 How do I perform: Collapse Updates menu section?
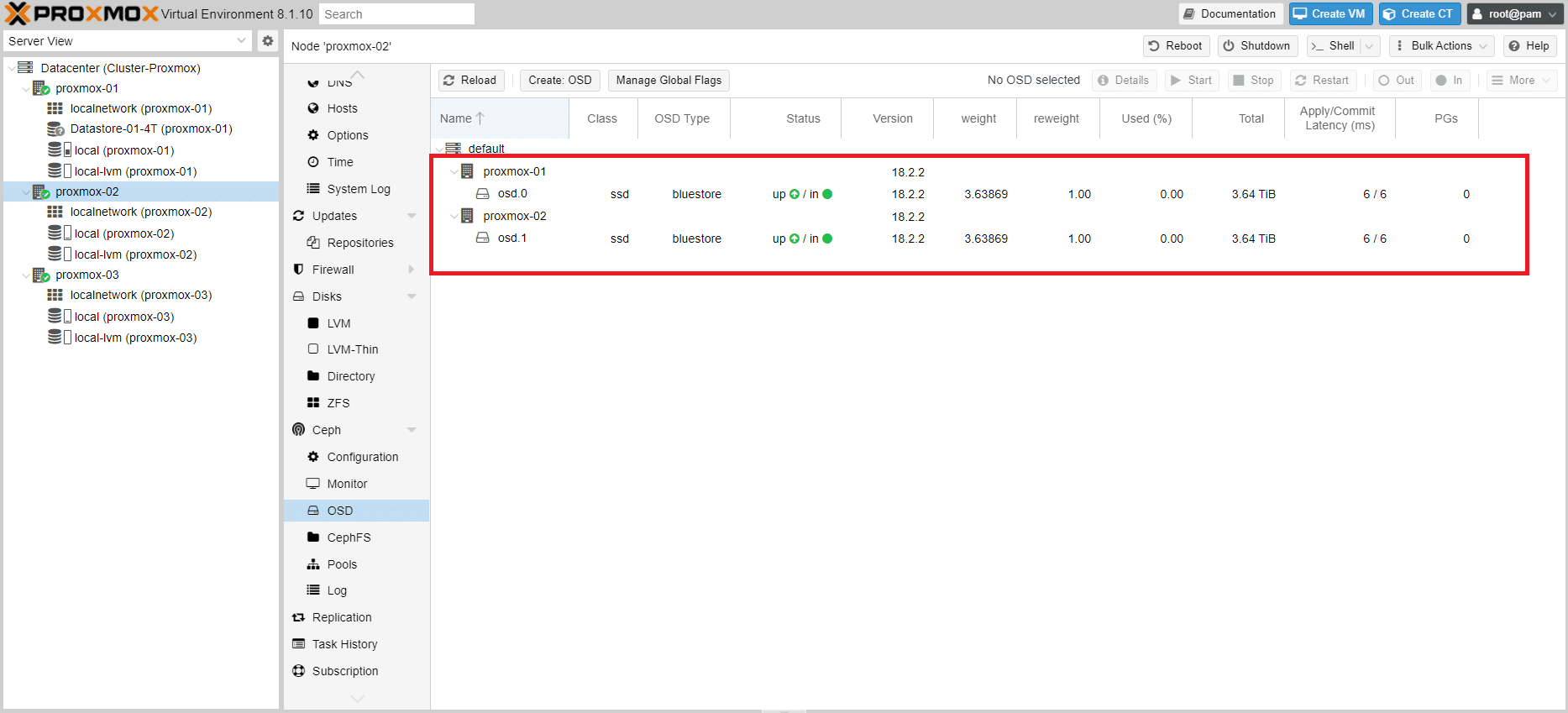[412, 216]
